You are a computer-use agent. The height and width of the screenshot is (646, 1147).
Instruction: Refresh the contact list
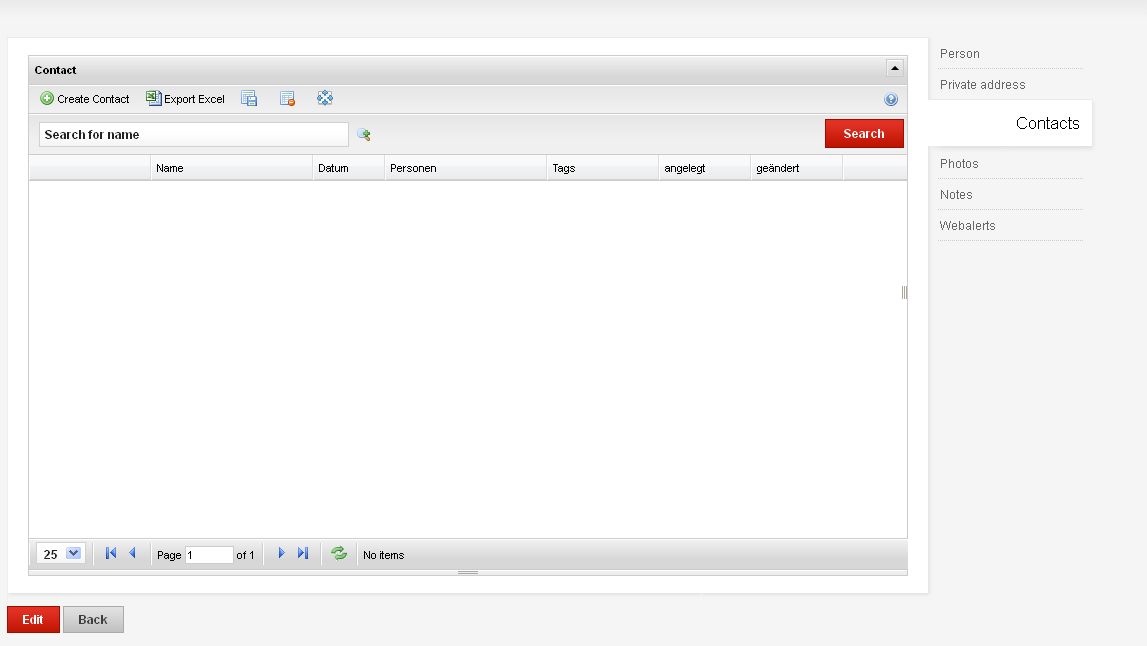tap(339, 554)
